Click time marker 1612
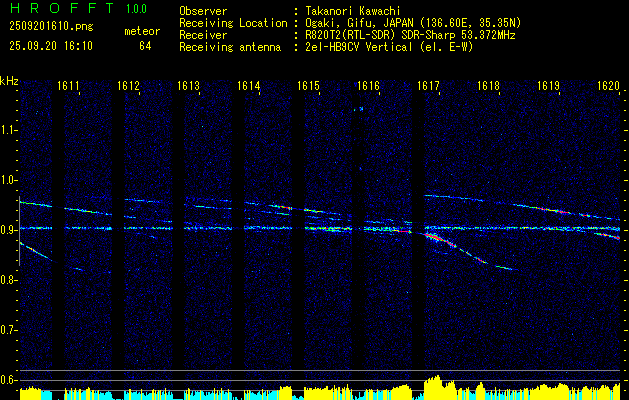629x400 pixels. coord(128,85)
